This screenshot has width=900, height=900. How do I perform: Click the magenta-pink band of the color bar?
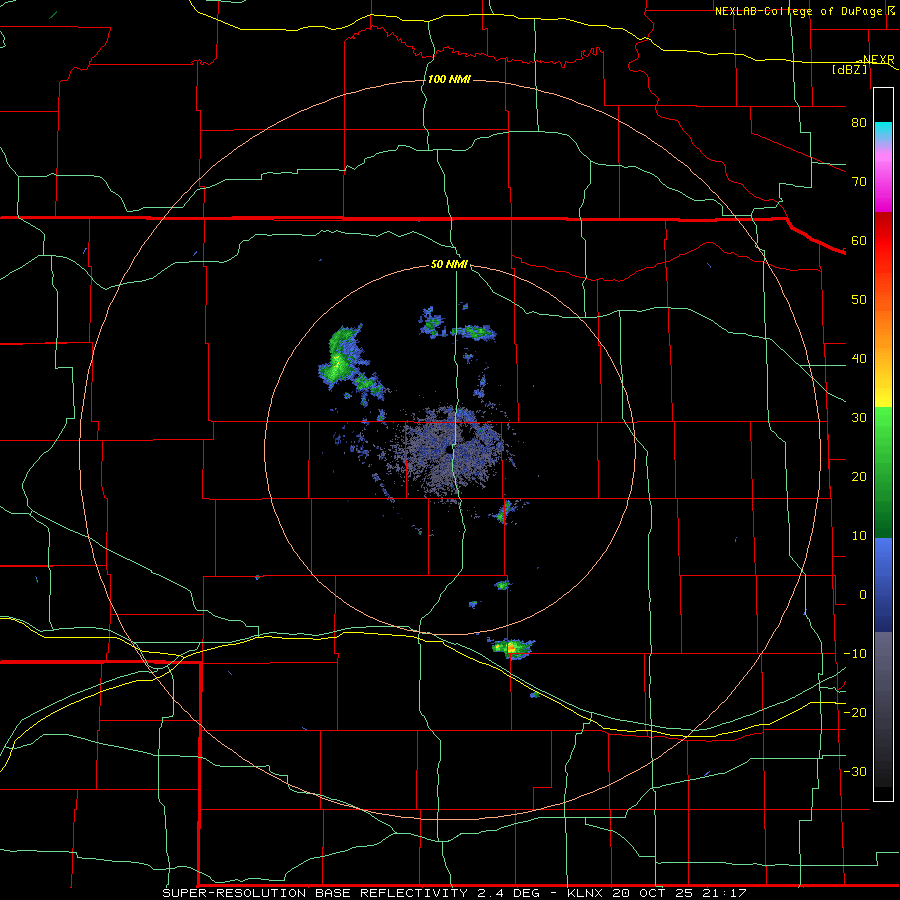pyautogui.click(x=883, y=178)
